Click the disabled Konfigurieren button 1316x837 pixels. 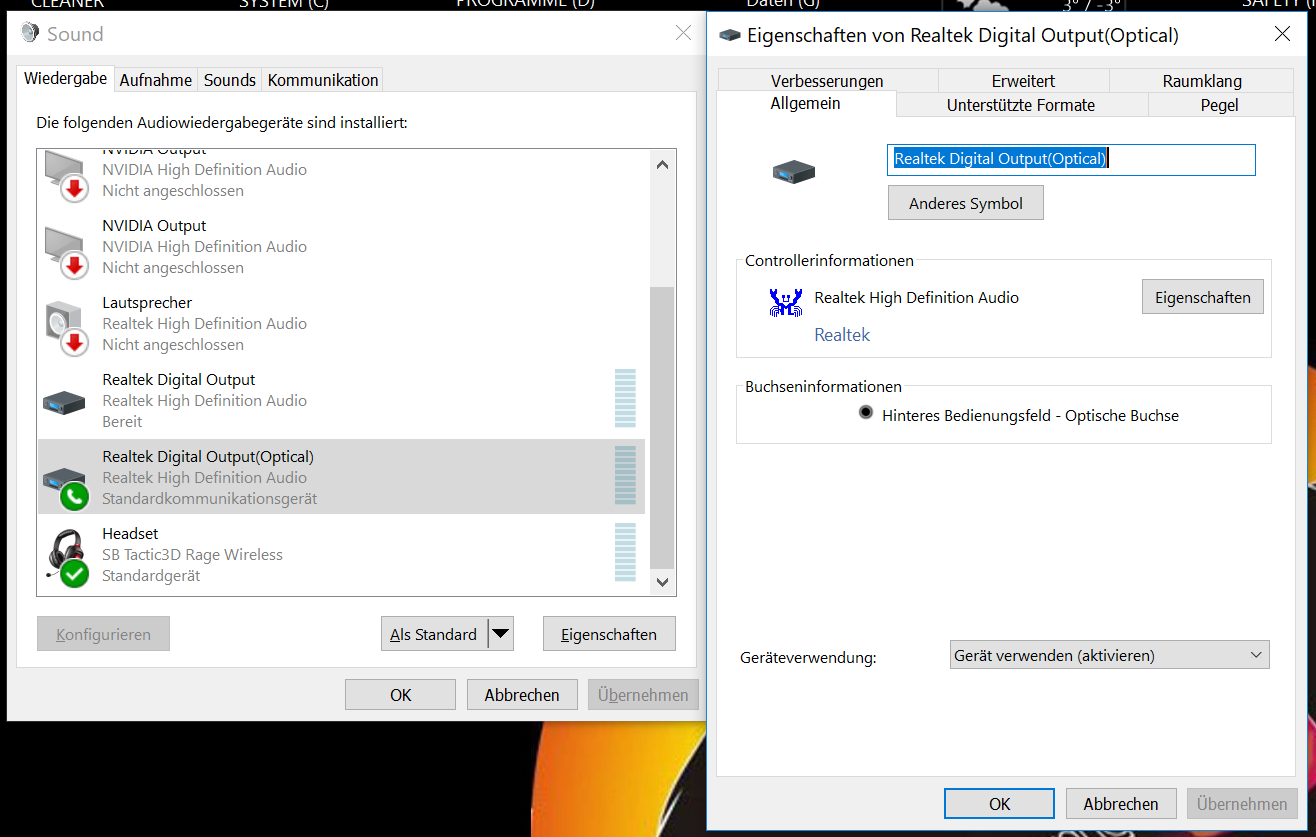coord(103,634)
